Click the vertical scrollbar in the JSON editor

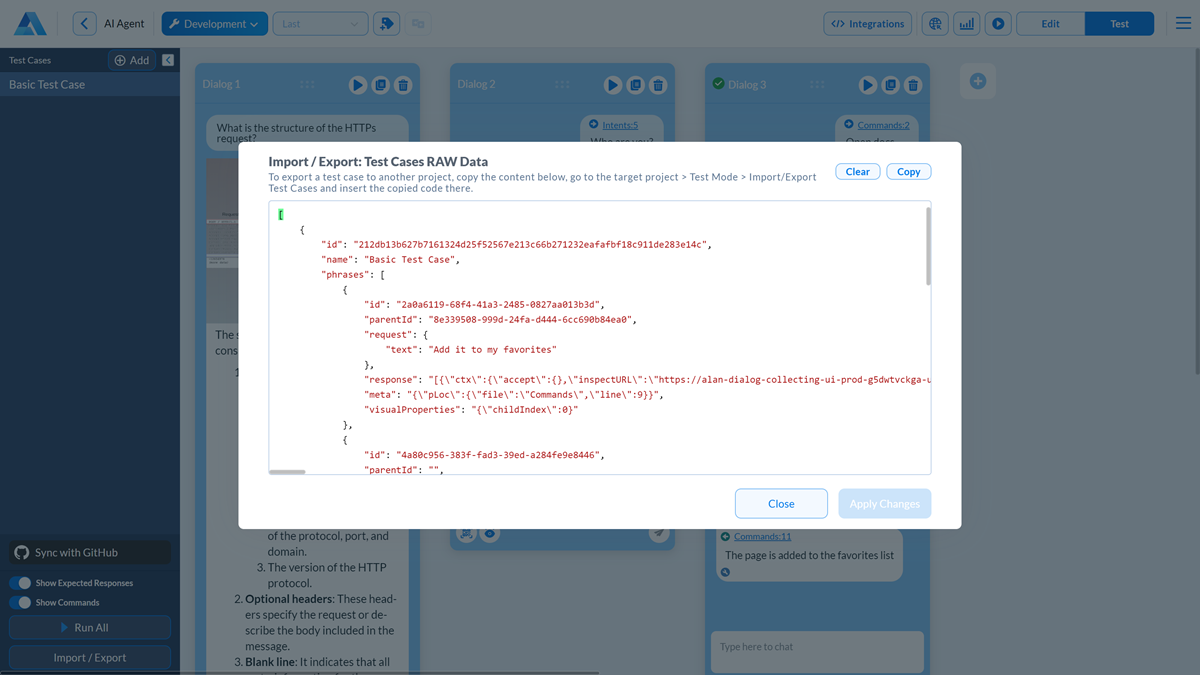928,245
